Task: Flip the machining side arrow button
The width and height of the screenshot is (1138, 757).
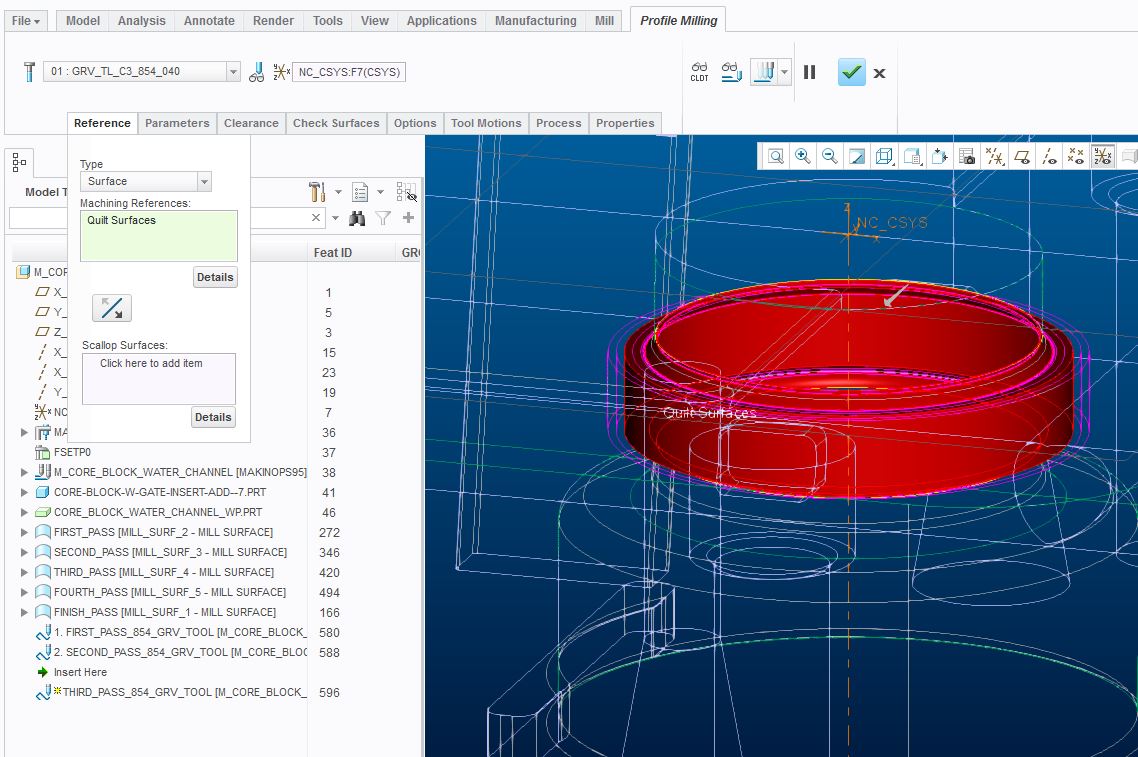Action: 112,308
